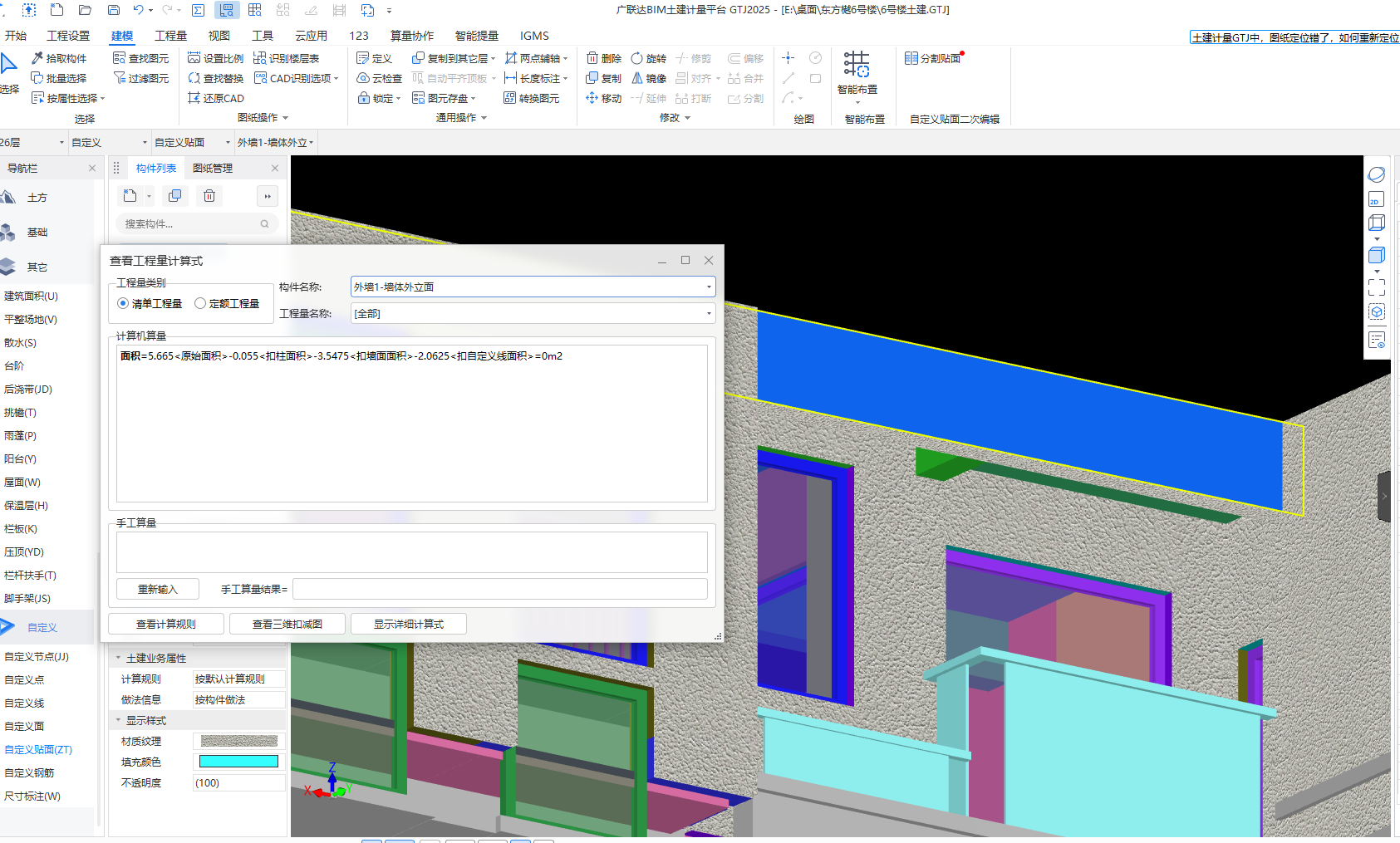Click the 不透明度 (100) value field
1400x843 pixels.
(239, 782)
